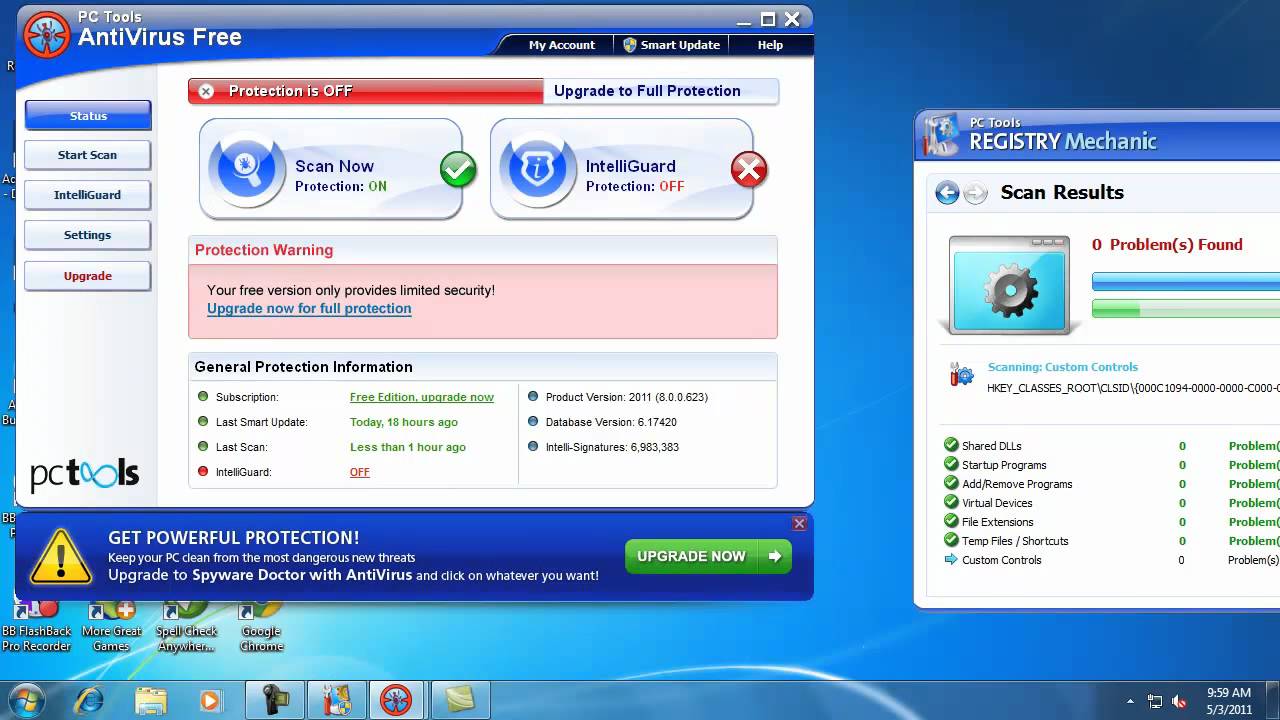Click Add/Remove Programs scan row

click(1111, 484)
